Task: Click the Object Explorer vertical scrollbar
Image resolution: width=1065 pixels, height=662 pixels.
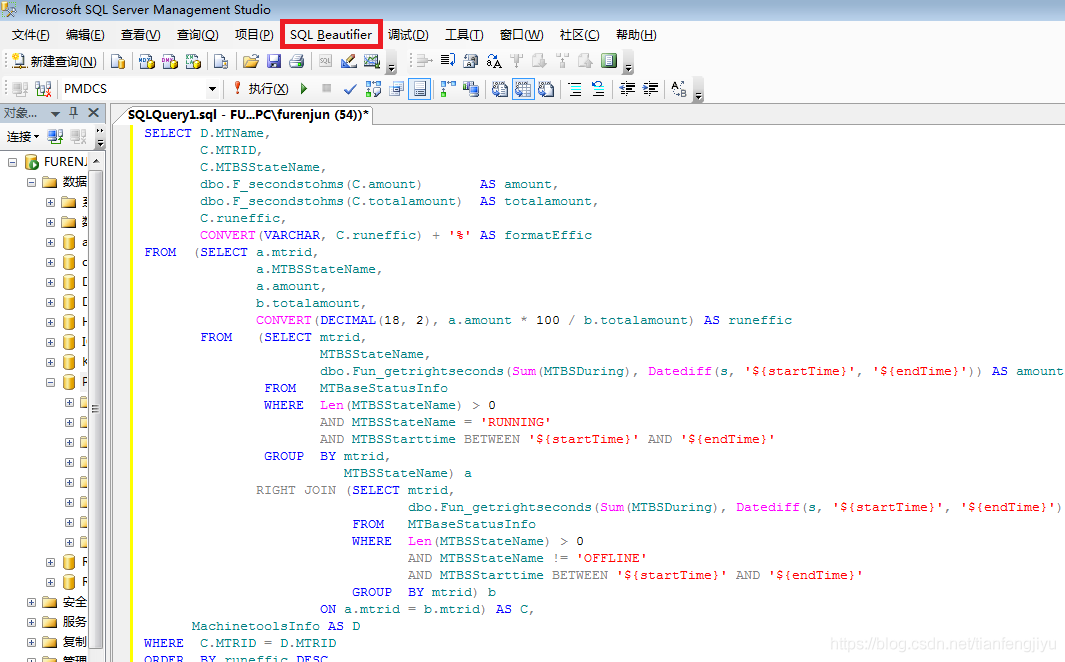Action: pos(96,408)
